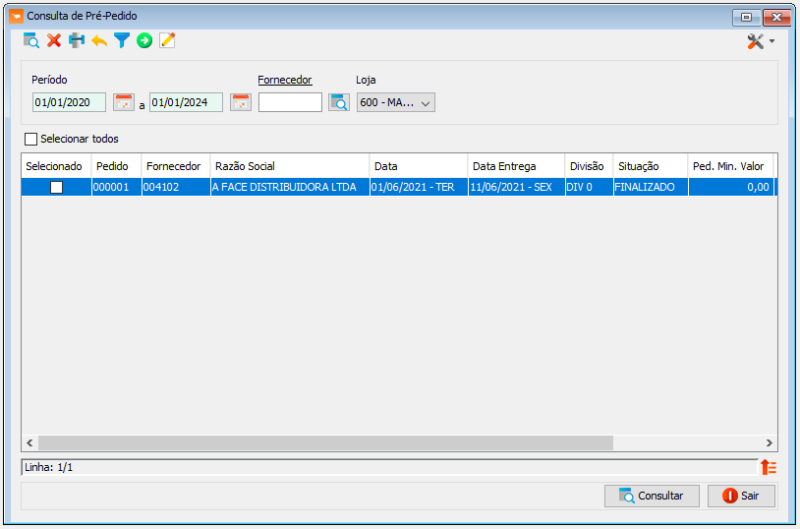Click the red X delete icon

tap(54, 41)
